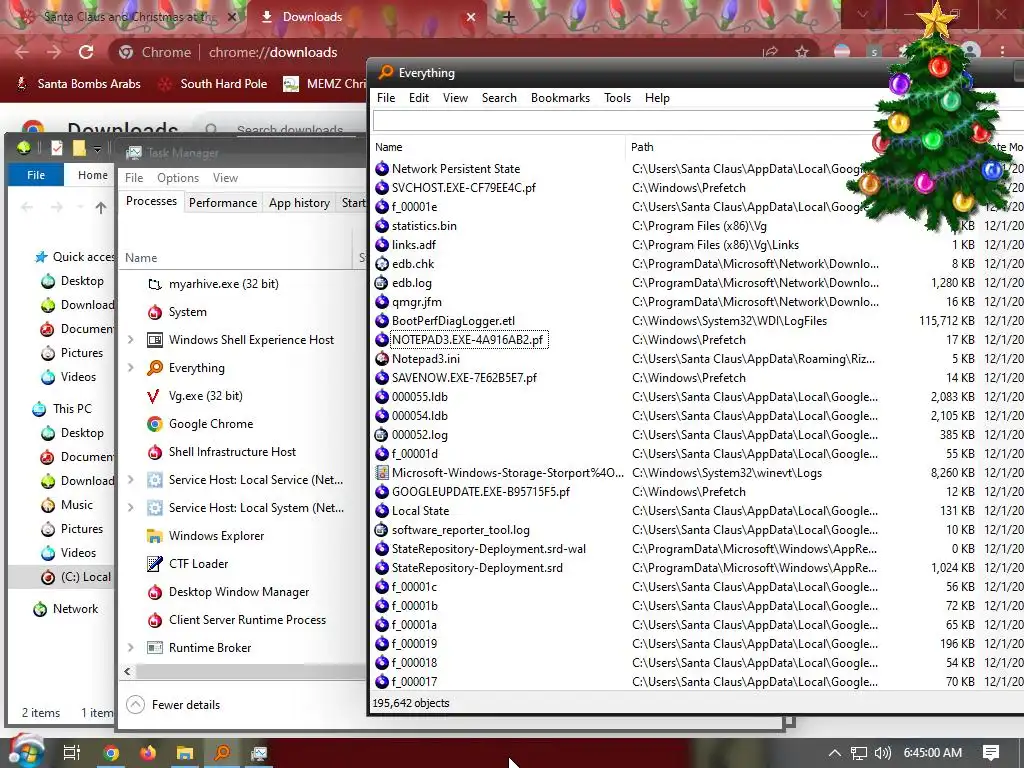
Task: Select the edb.chk file icon
Action: tap(382, 264)
